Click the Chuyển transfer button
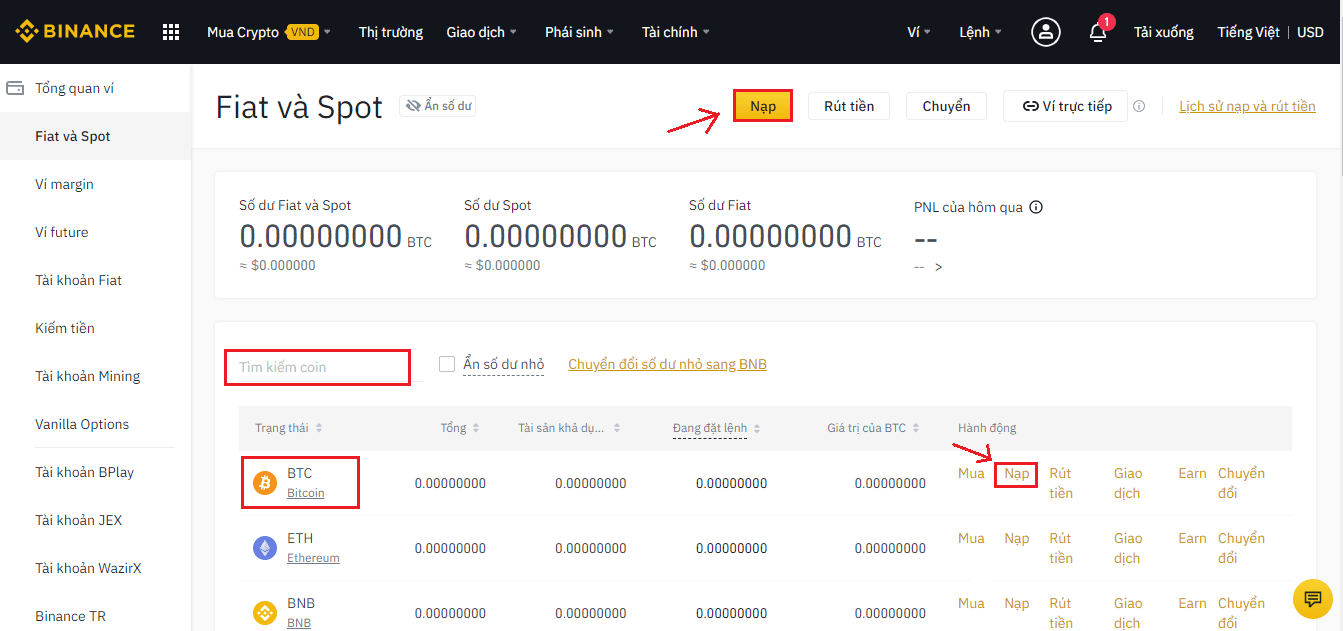The height and width of the screenshot is (631, 1343). 946,106
